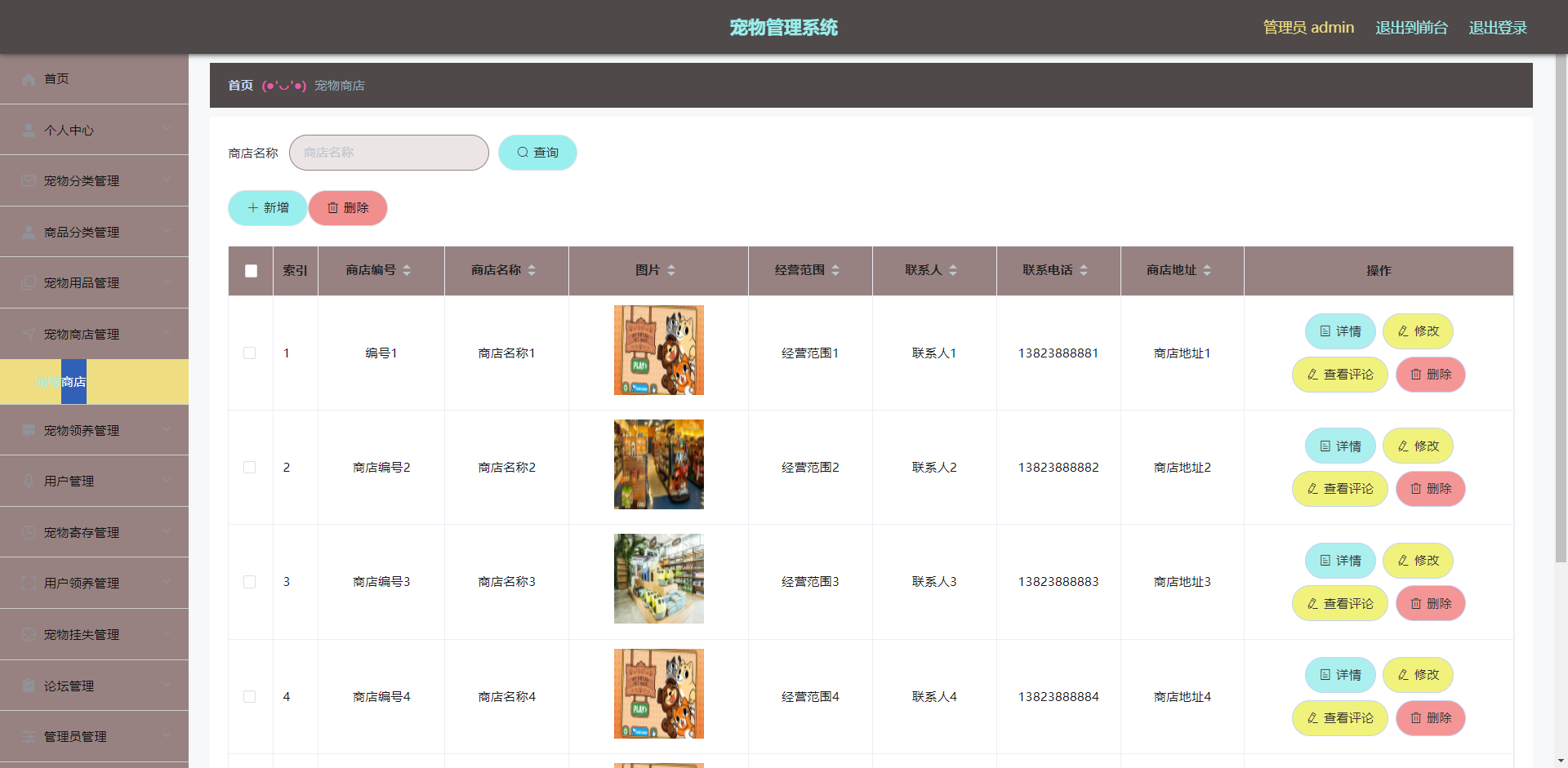Screen dimensions: 1568x768
Task: Expand the 用户管理 menu section
Action: pos(94,481)
